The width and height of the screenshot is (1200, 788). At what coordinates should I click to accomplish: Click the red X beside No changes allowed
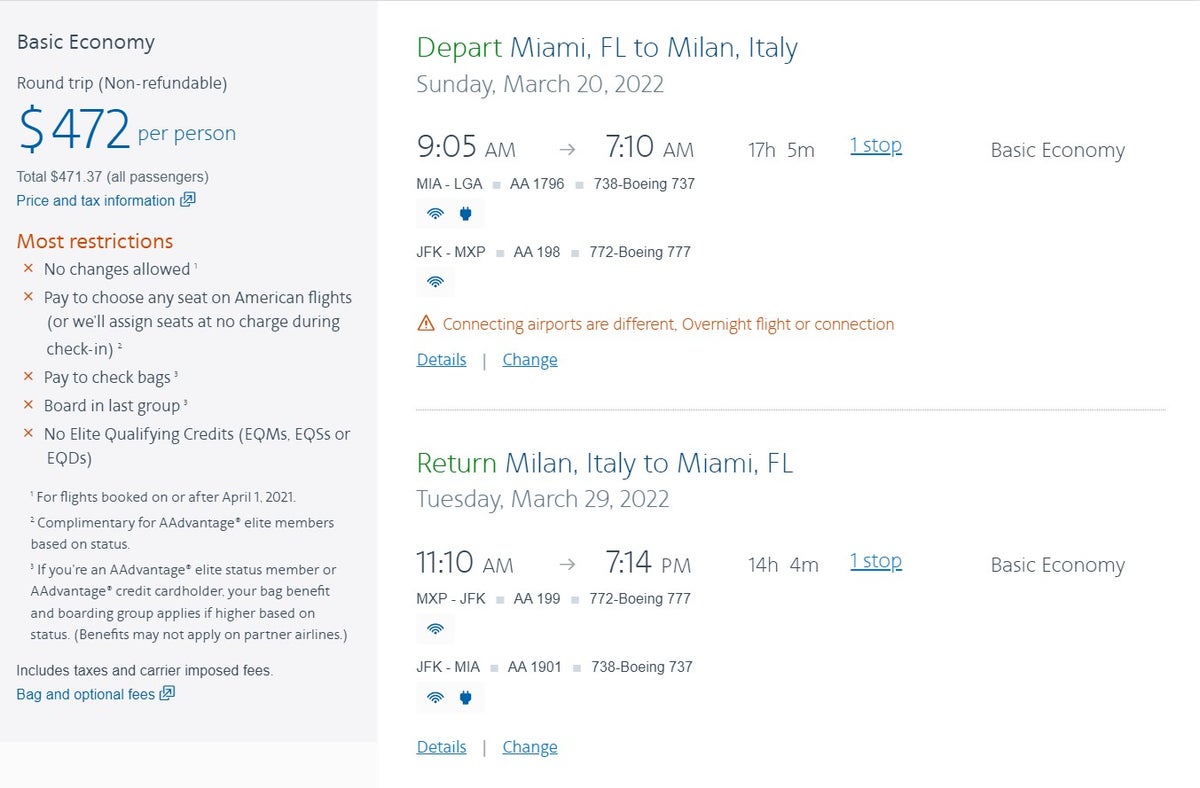coord(30,269)
